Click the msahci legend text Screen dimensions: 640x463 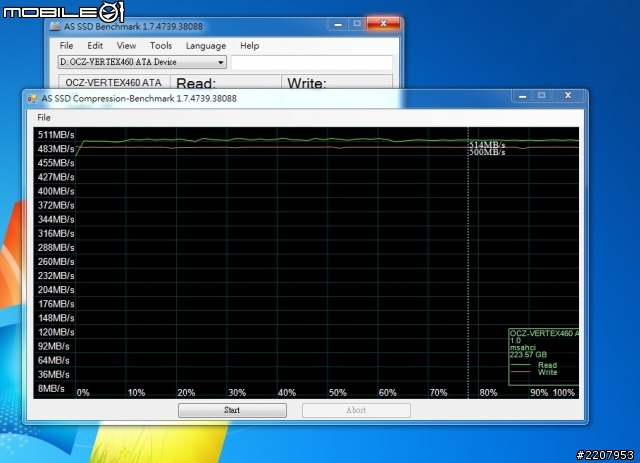tap(522, 347)
